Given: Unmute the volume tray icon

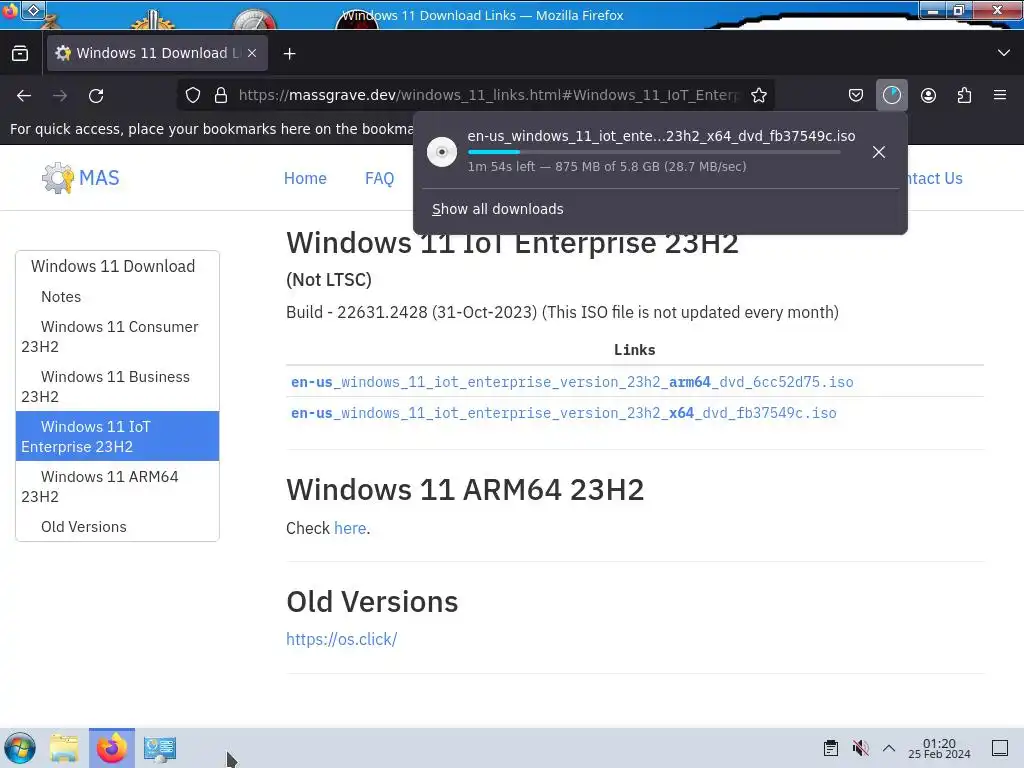Looking at the screenshot, I should point(861,748).
